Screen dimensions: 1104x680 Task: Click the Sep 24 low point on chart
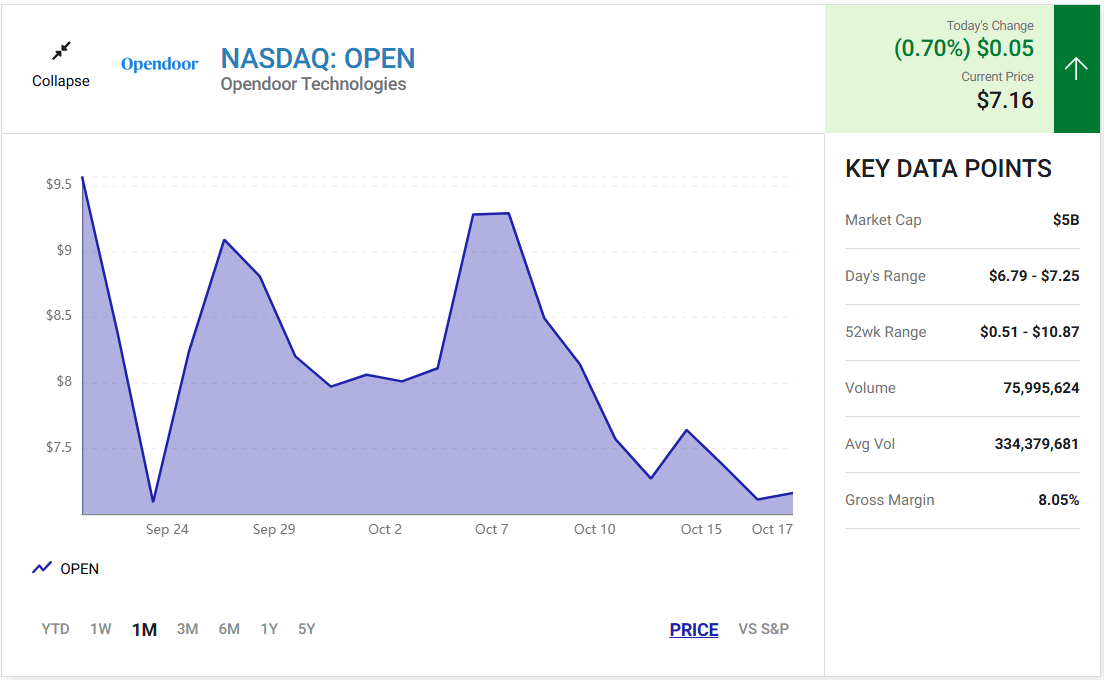[x=153, y=501]
